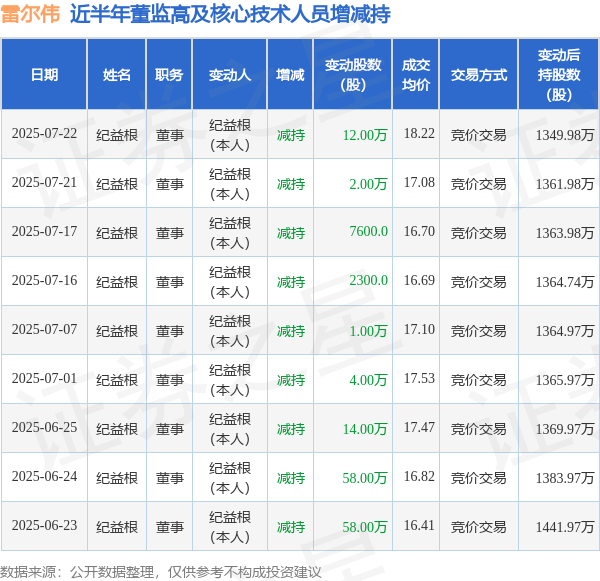Click the 1441.97万 holdings value
Screen dimensions: 600x581
[x=565, y=527]
